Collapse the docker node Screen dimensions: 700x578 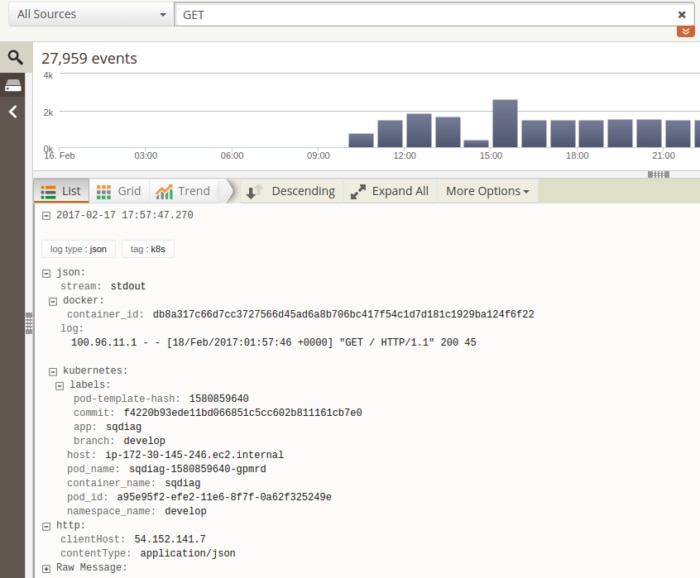coord(53,300)
